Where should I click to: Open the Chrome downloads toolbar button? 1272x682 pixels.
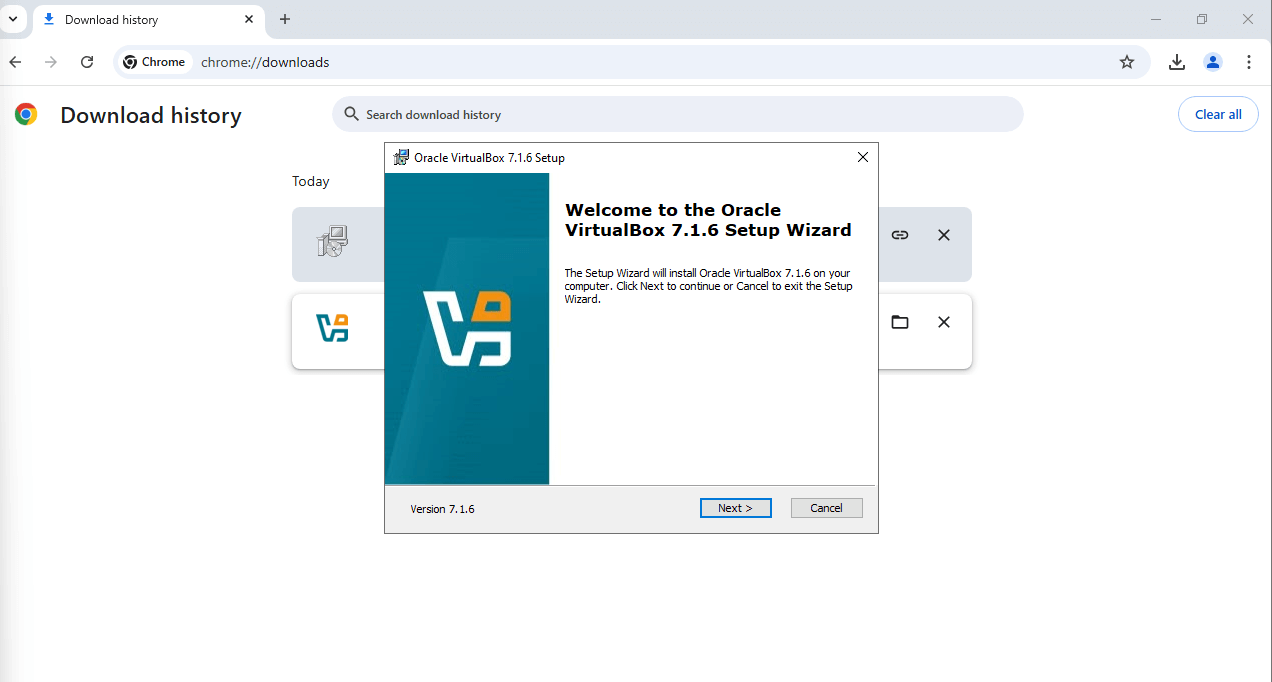tap(1177, 62)
